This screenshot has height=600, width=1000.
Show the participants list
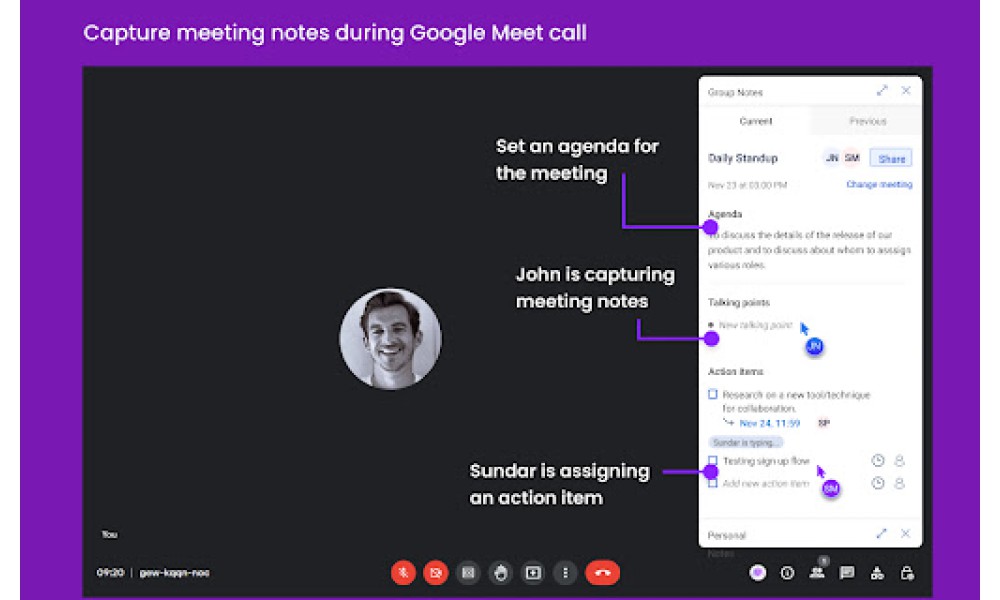click(x=817, y=572)
